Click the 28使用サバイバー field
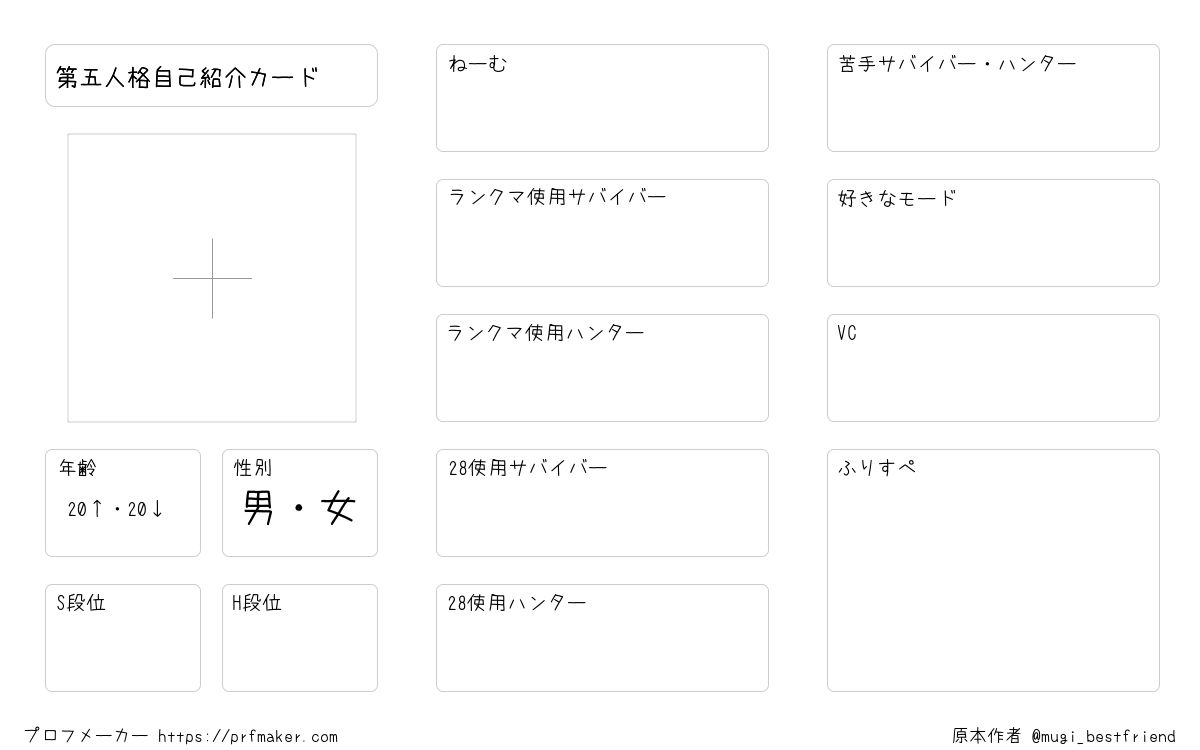The image size is (1200, 750). [x=602, y=503]
